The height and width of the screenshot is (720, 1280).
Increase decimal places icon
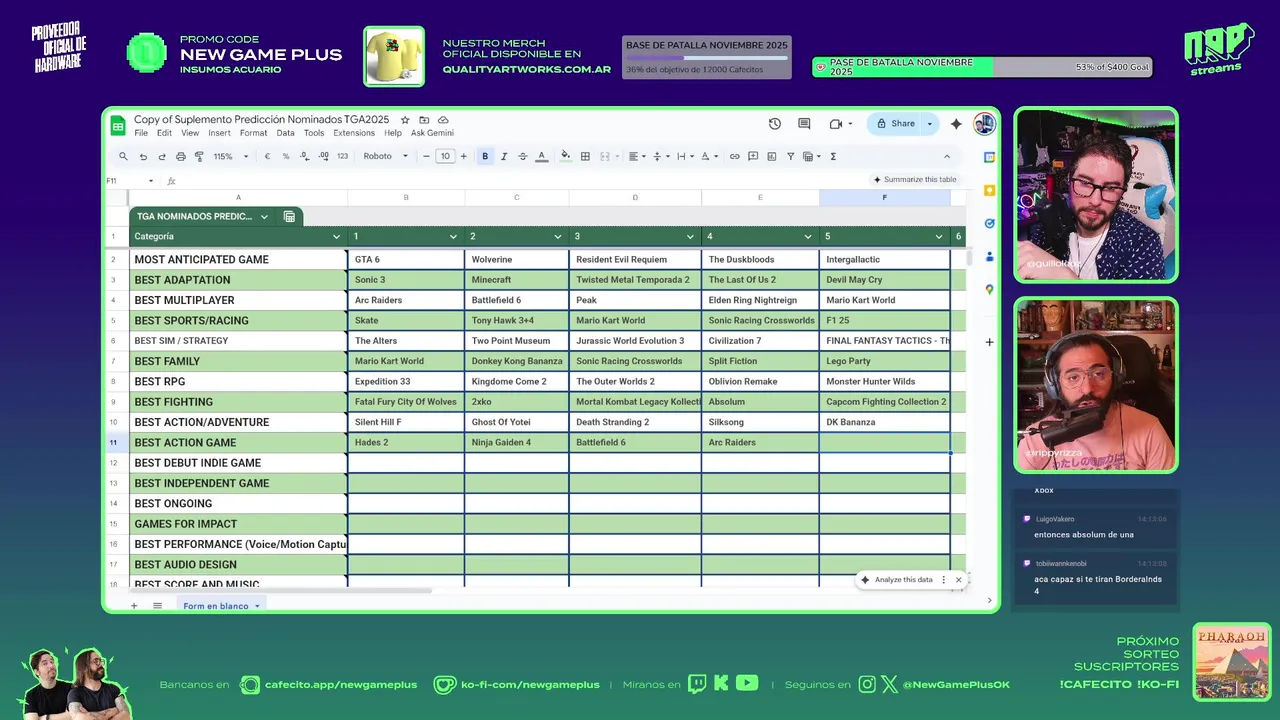pyautogui.click(x=323, y=156)
